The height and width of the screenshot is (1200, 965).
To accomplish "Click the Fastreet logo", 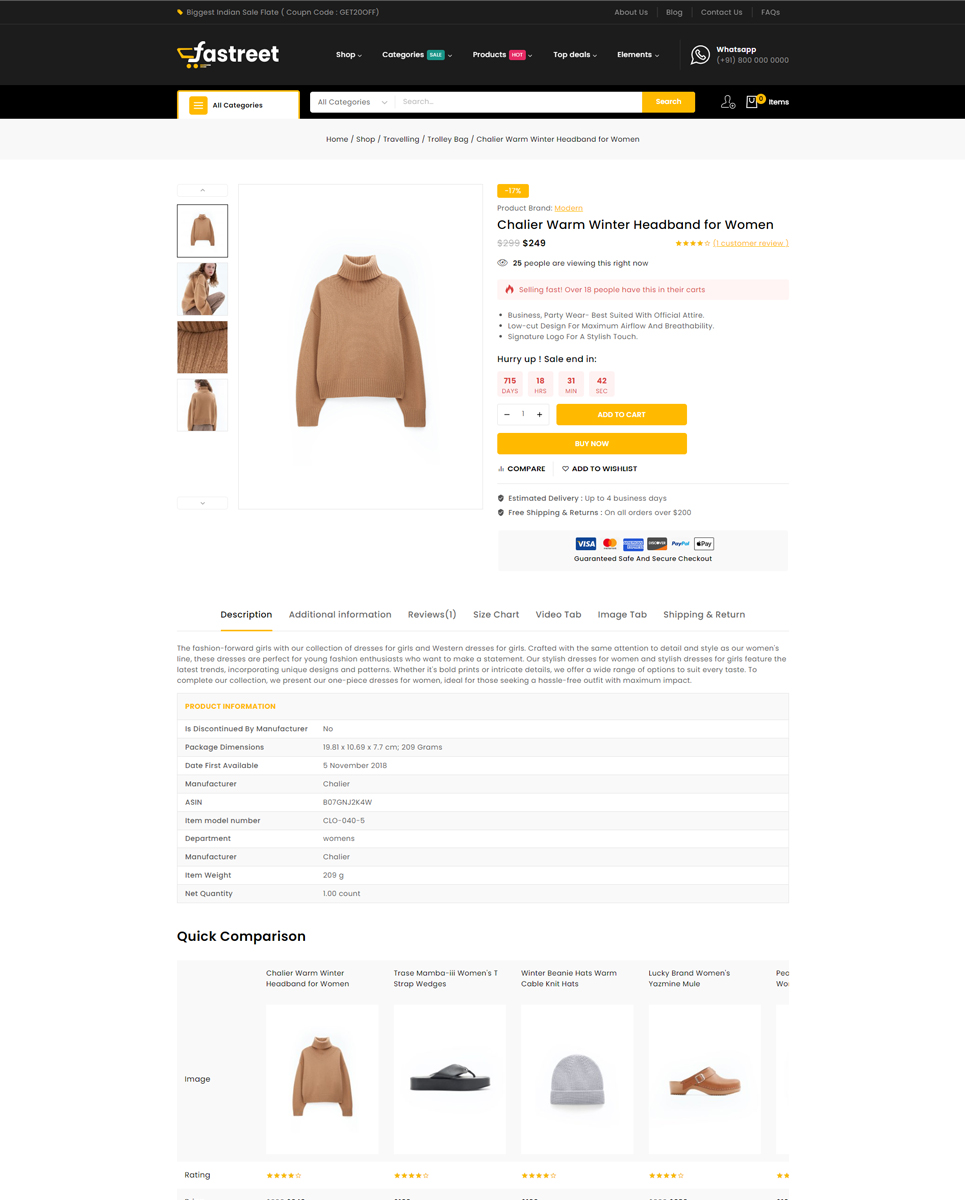I will (x=228, y=54).
